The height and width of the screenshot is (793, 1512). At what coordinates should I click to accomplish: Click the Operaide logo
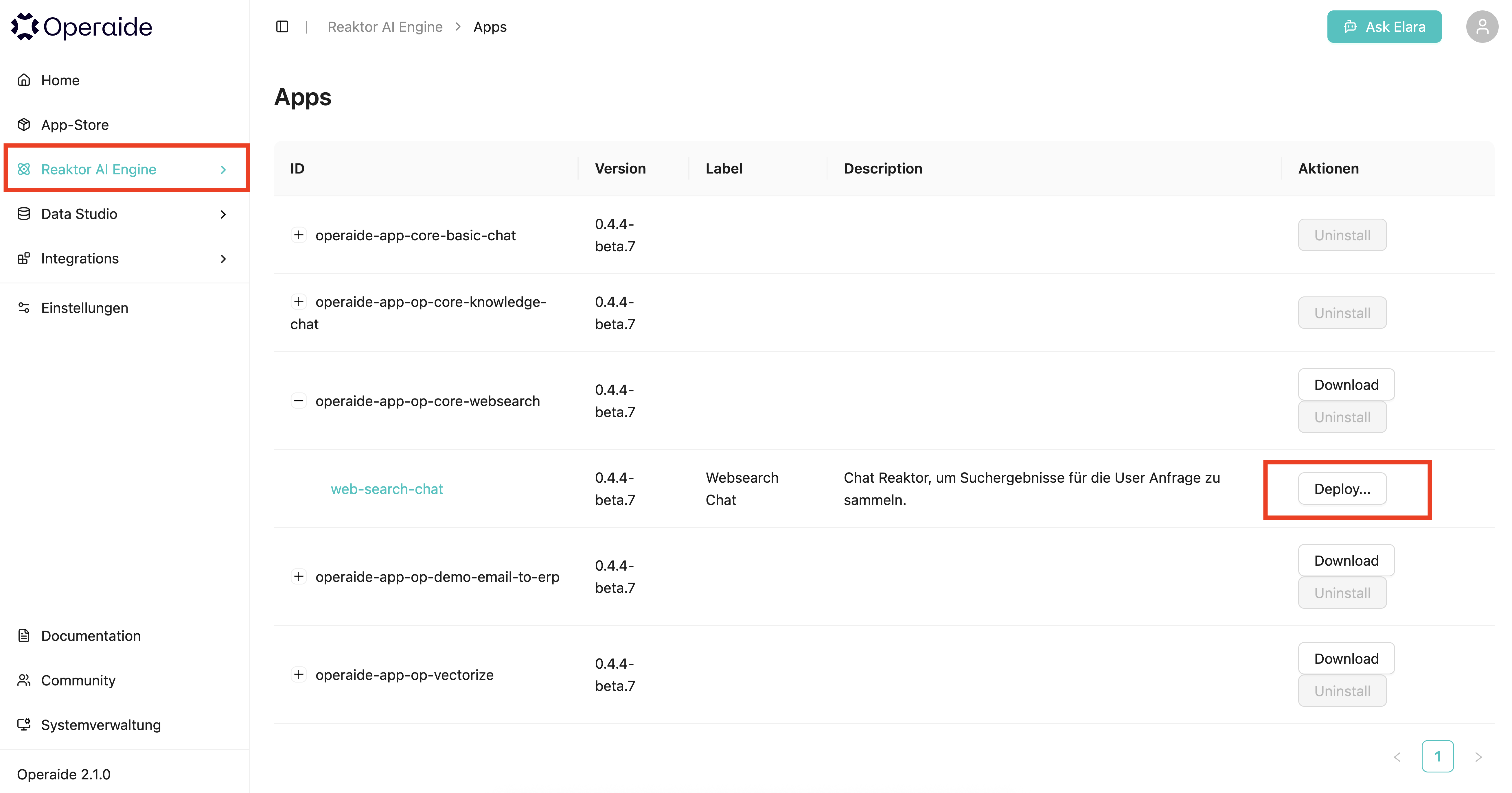tap(82, 27)
